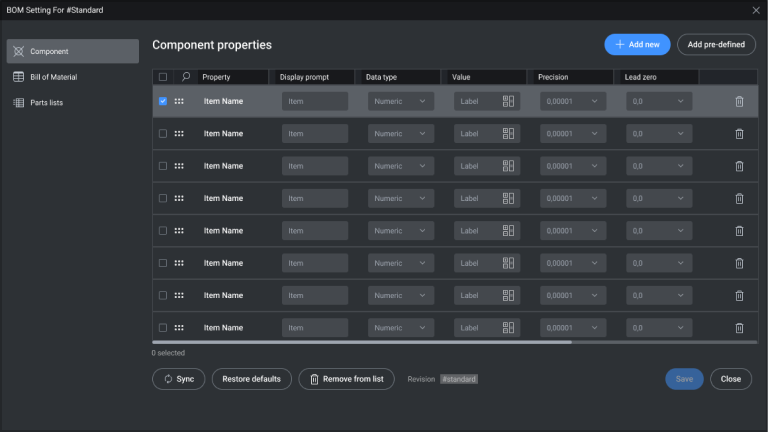Click the trash icon in the fifth row

[x=739, y=231]
